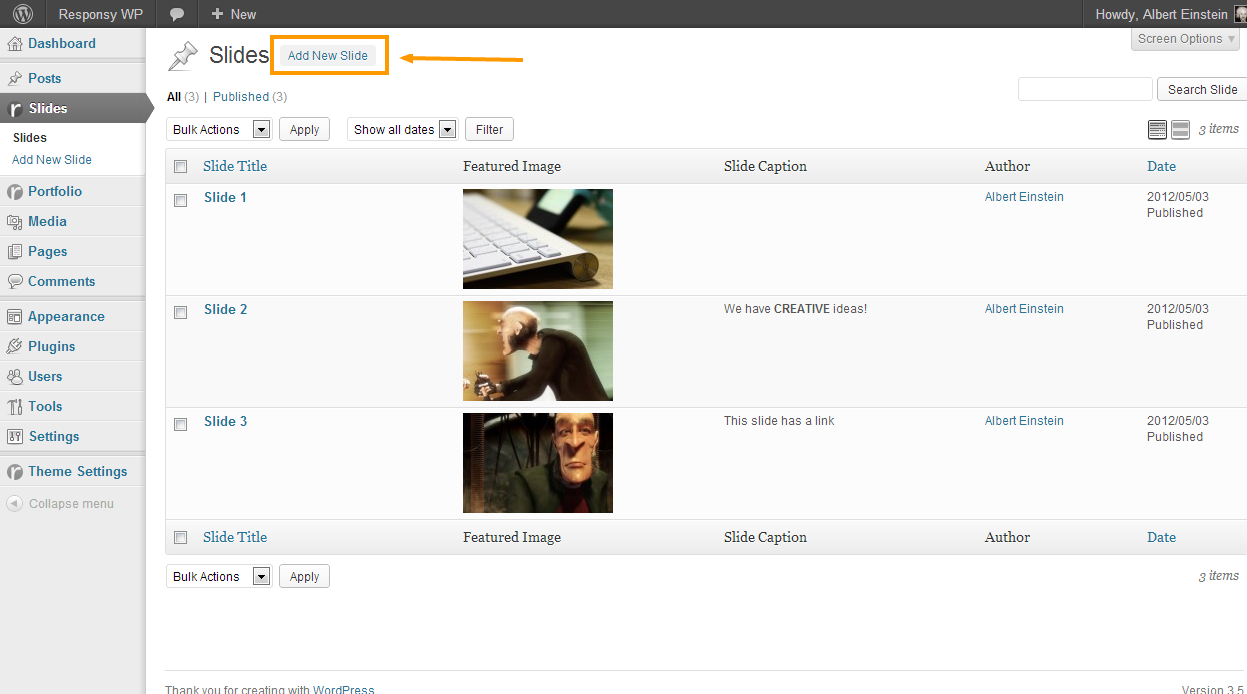Click the Plugins icon in sidebar

(14, 347)
